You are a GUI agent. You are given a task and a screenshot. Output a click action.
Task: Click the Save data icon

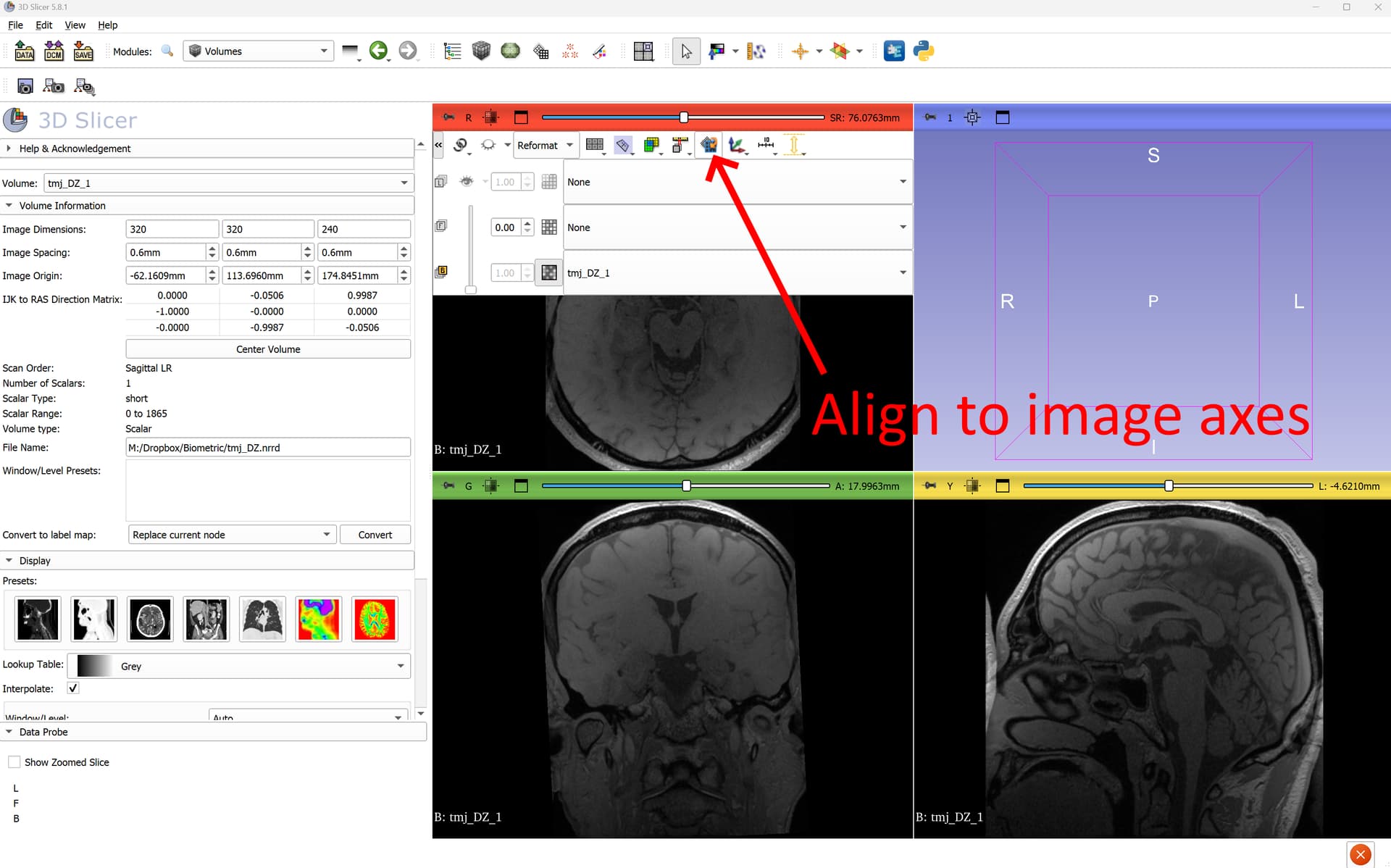tap(83, 51)
